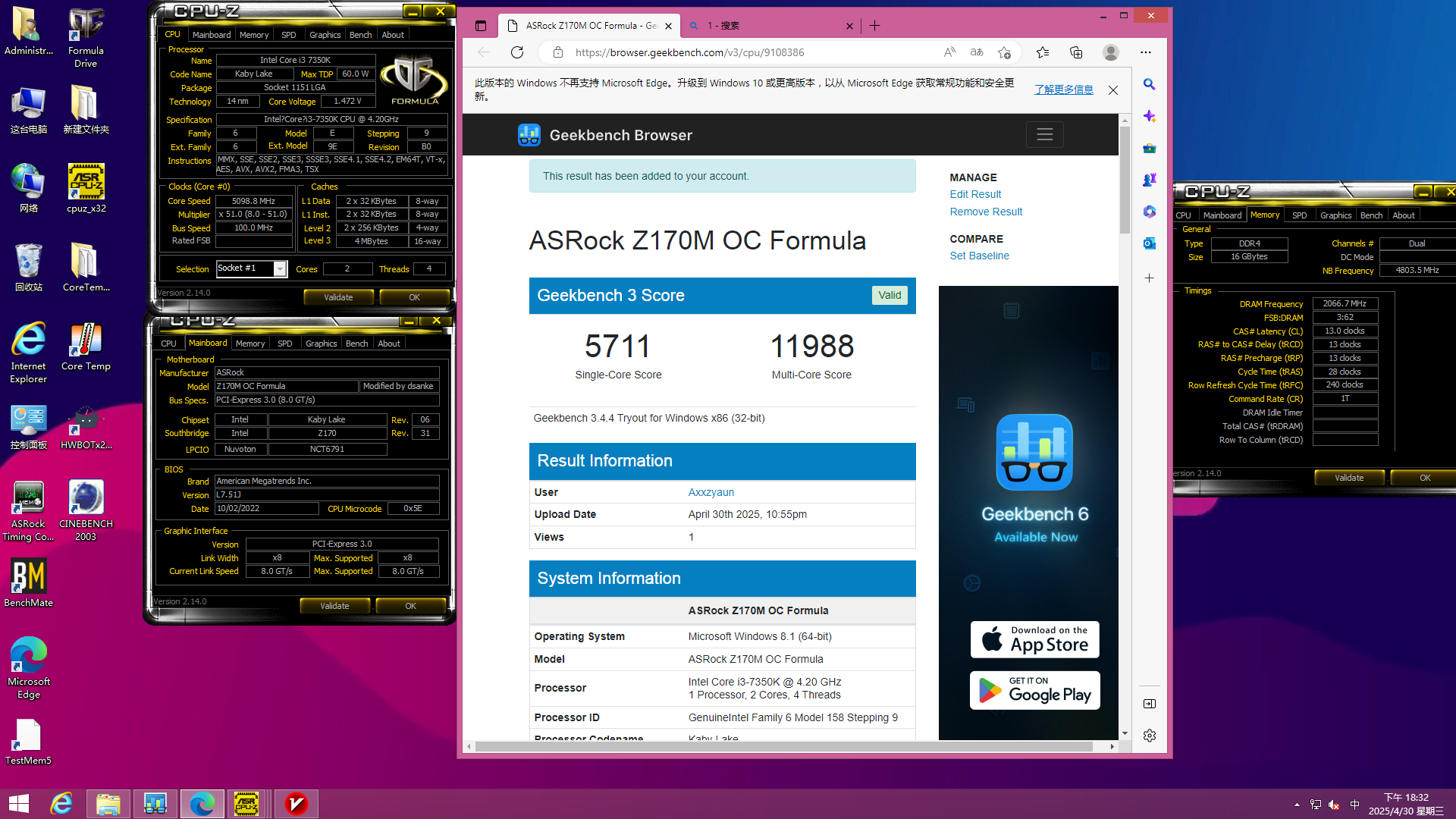Open Edge favorites star icon

[1043, 52]
